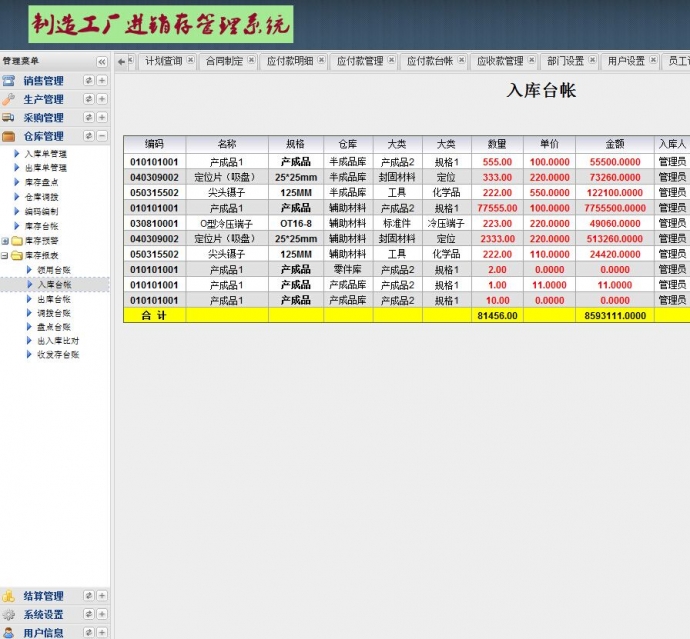Screen dimensions: 690x639
Task: Click the folder icon of 库存预警
Action: pos(17,241)
